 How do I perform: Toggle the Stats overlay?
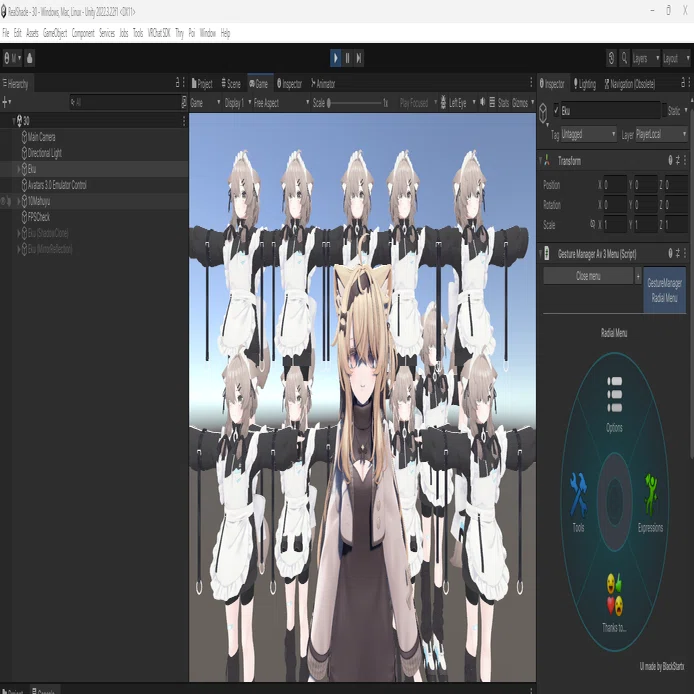click(503, 103)
